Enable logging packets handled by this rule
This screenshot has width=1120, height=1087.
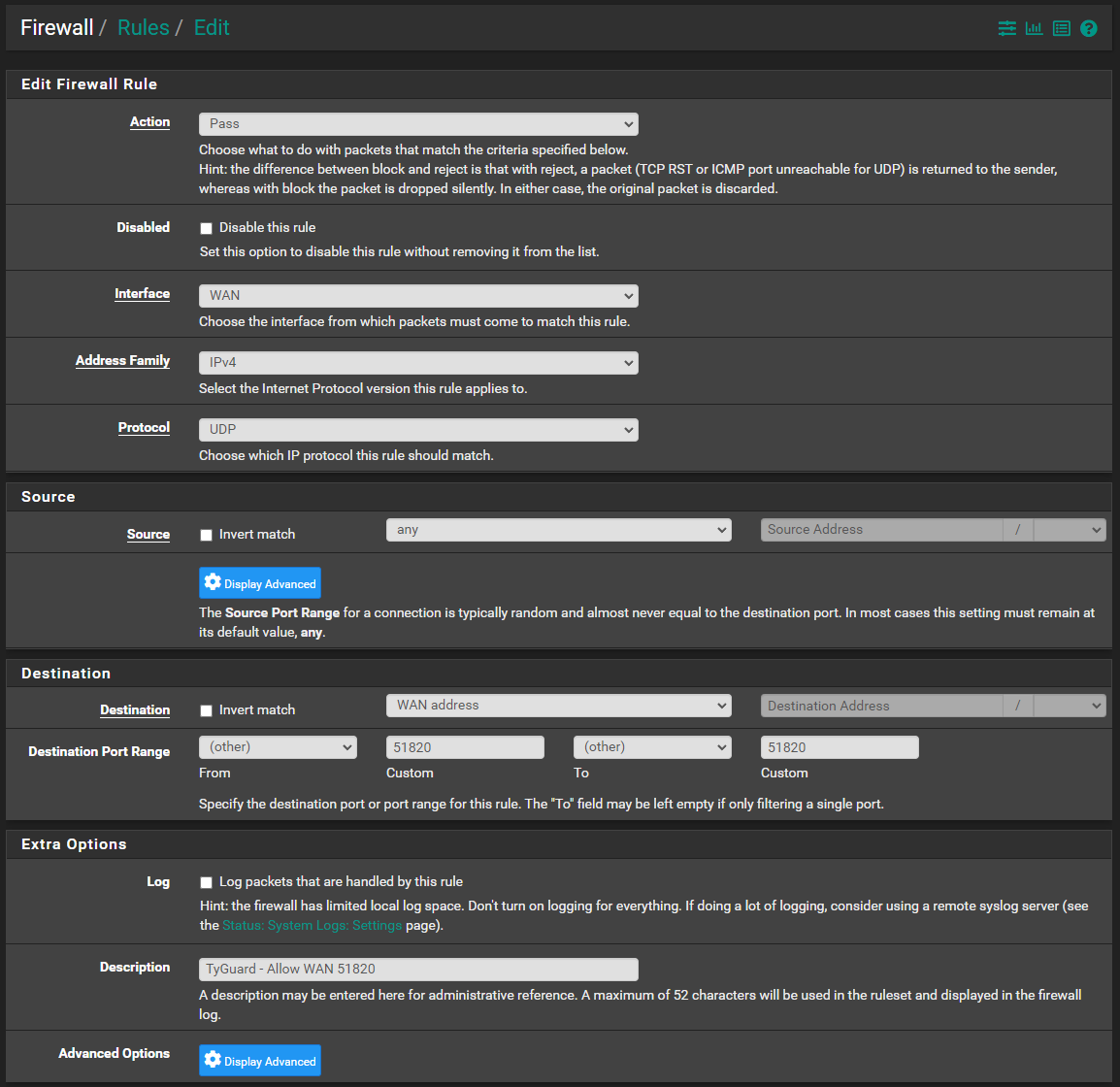pyautogui.click(x=206, y=883)
